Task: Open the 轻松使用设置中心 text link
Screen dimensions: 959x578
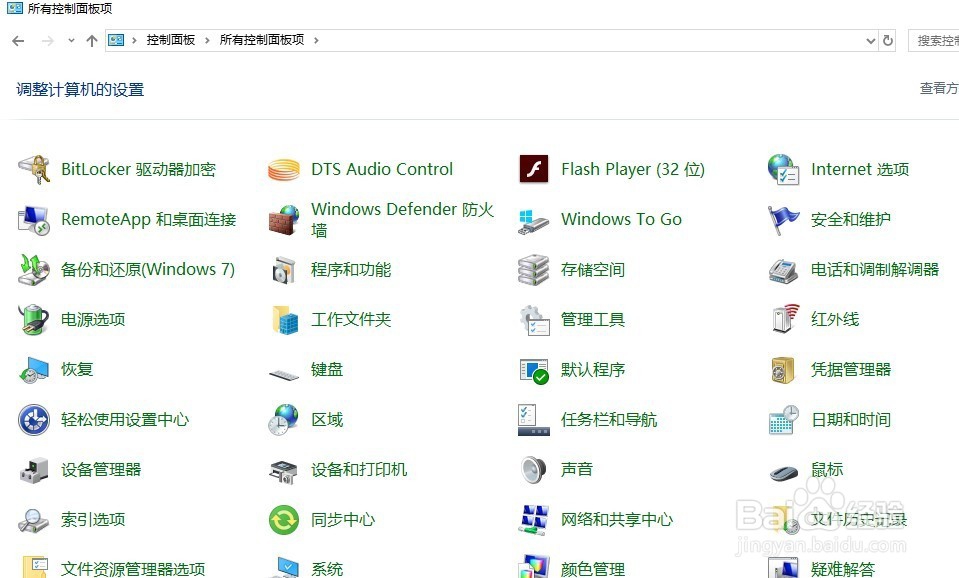Action: [125, 420]
